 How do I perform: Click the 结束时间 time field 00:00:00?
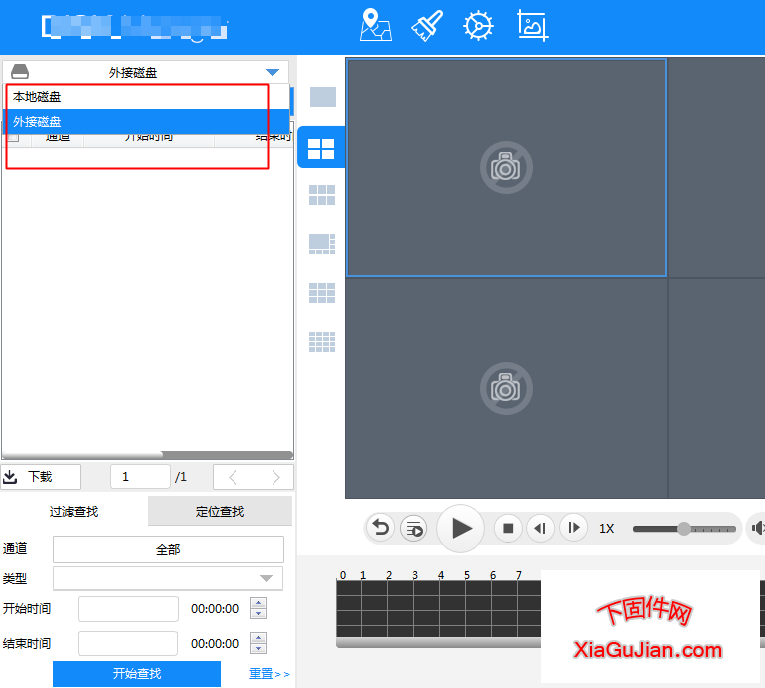click(x=215, y=644)
